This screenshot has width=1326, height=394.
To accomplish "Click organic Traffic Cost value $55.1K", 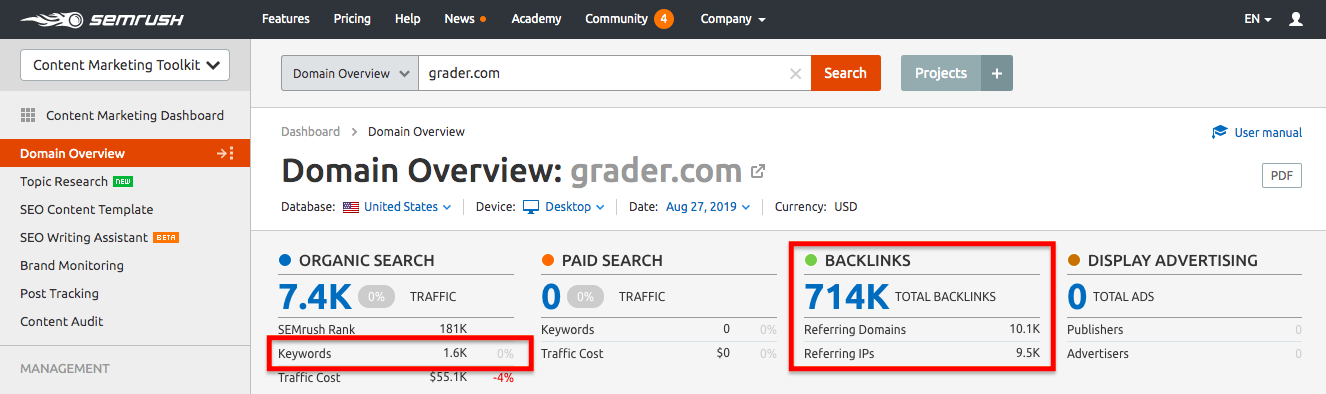I will 449,377.
